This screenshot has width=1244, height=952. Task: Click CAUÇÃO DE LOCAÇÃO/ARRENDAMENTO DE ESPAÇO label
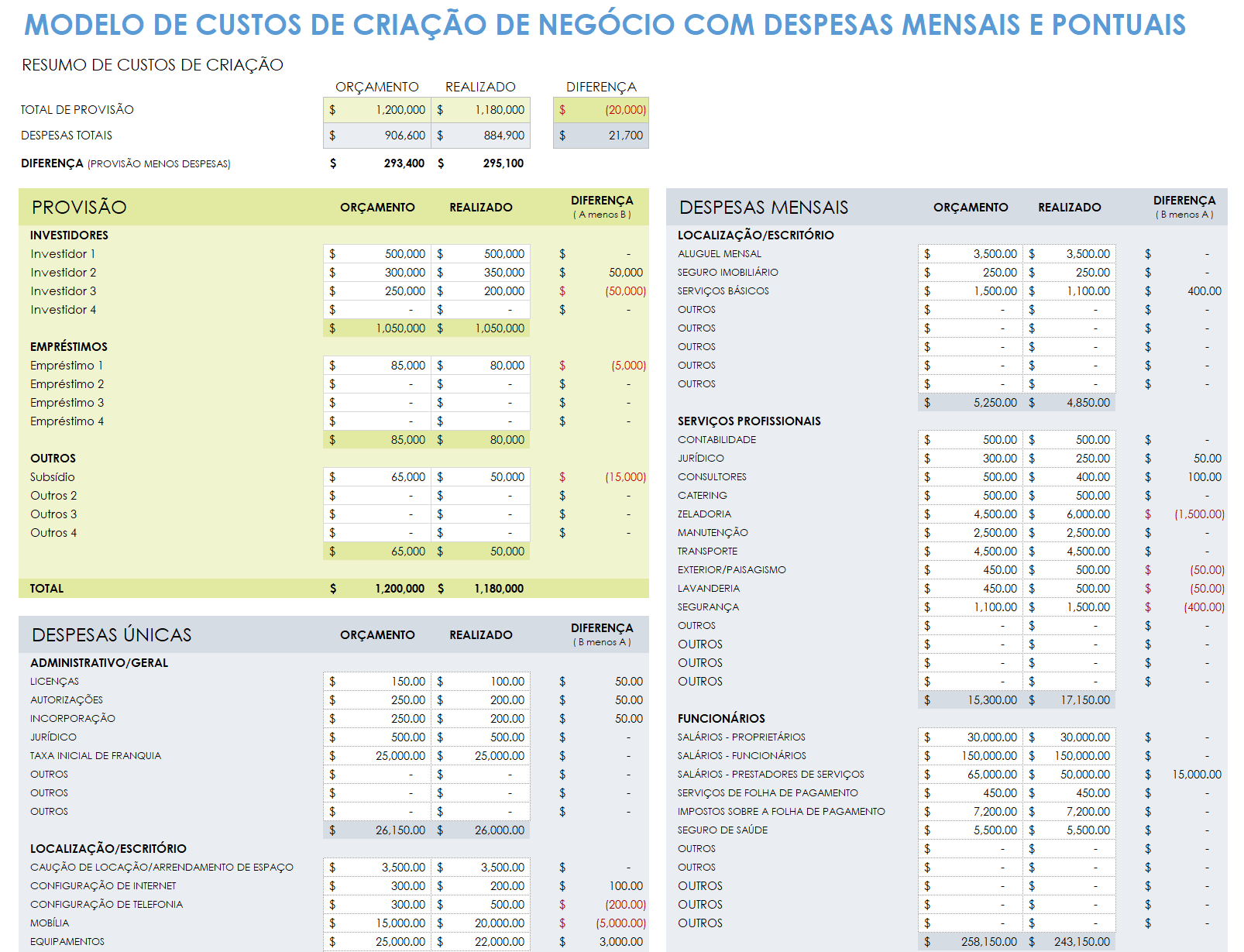[162, 868]
